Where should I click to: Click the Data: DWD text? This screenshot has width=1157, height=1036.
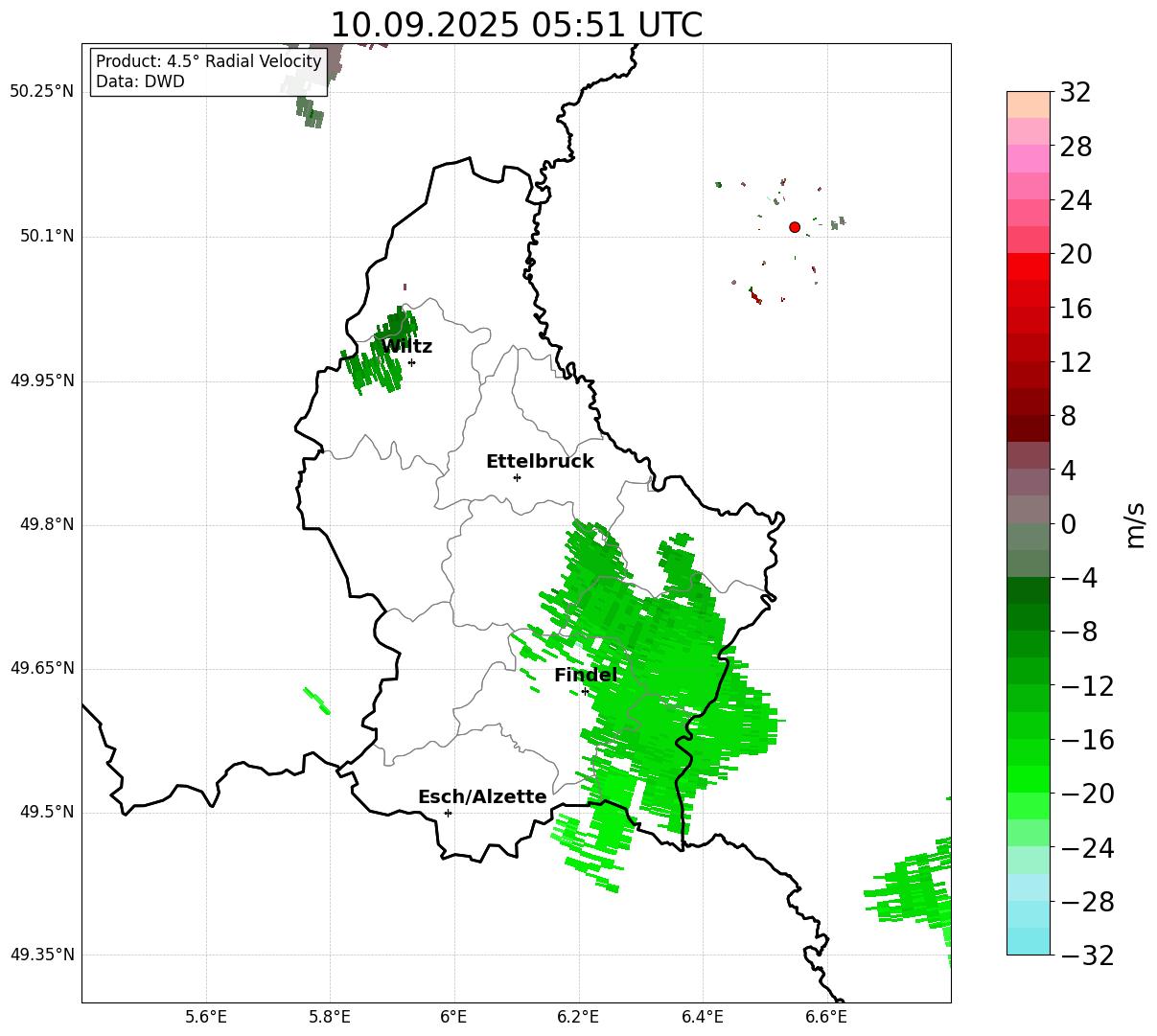[x=140, y=81]
